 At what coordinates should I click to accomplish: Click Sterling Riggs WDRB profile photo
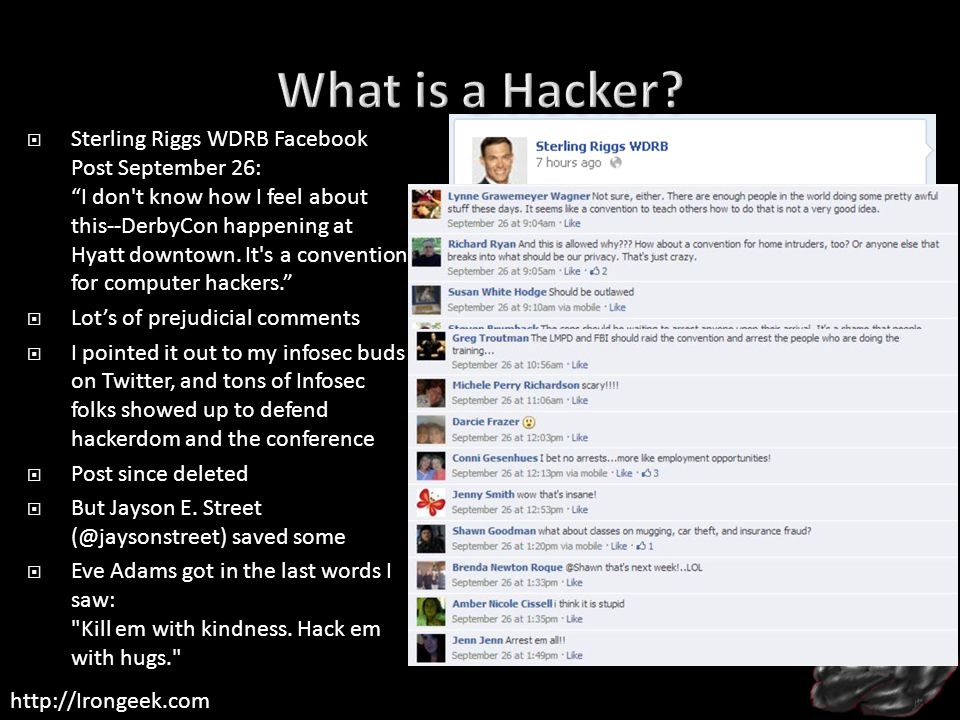point(499,160)
